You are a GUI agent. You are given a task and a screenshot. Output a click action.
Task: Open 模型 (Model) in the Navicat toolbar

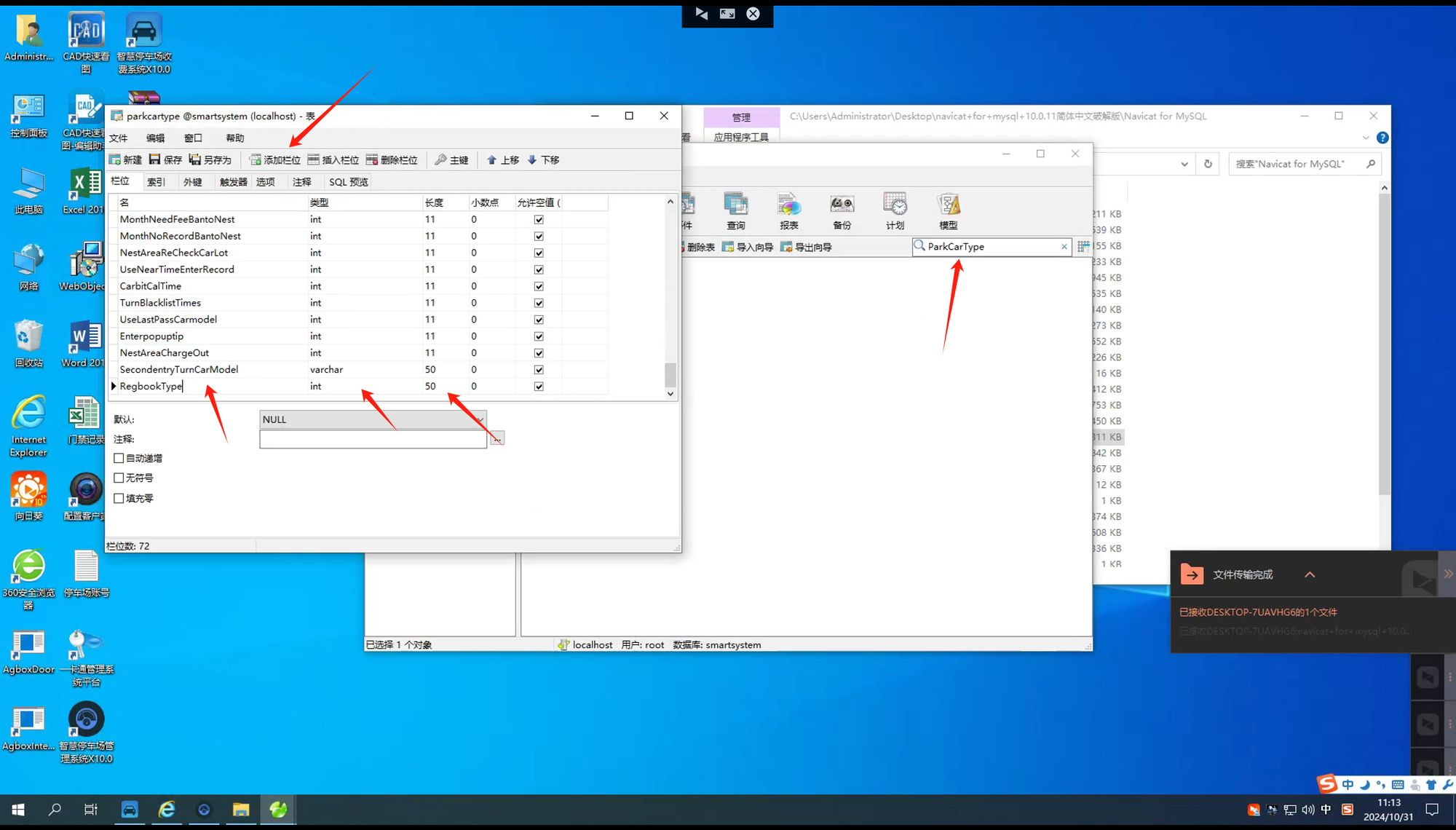[x=948, y=211]
